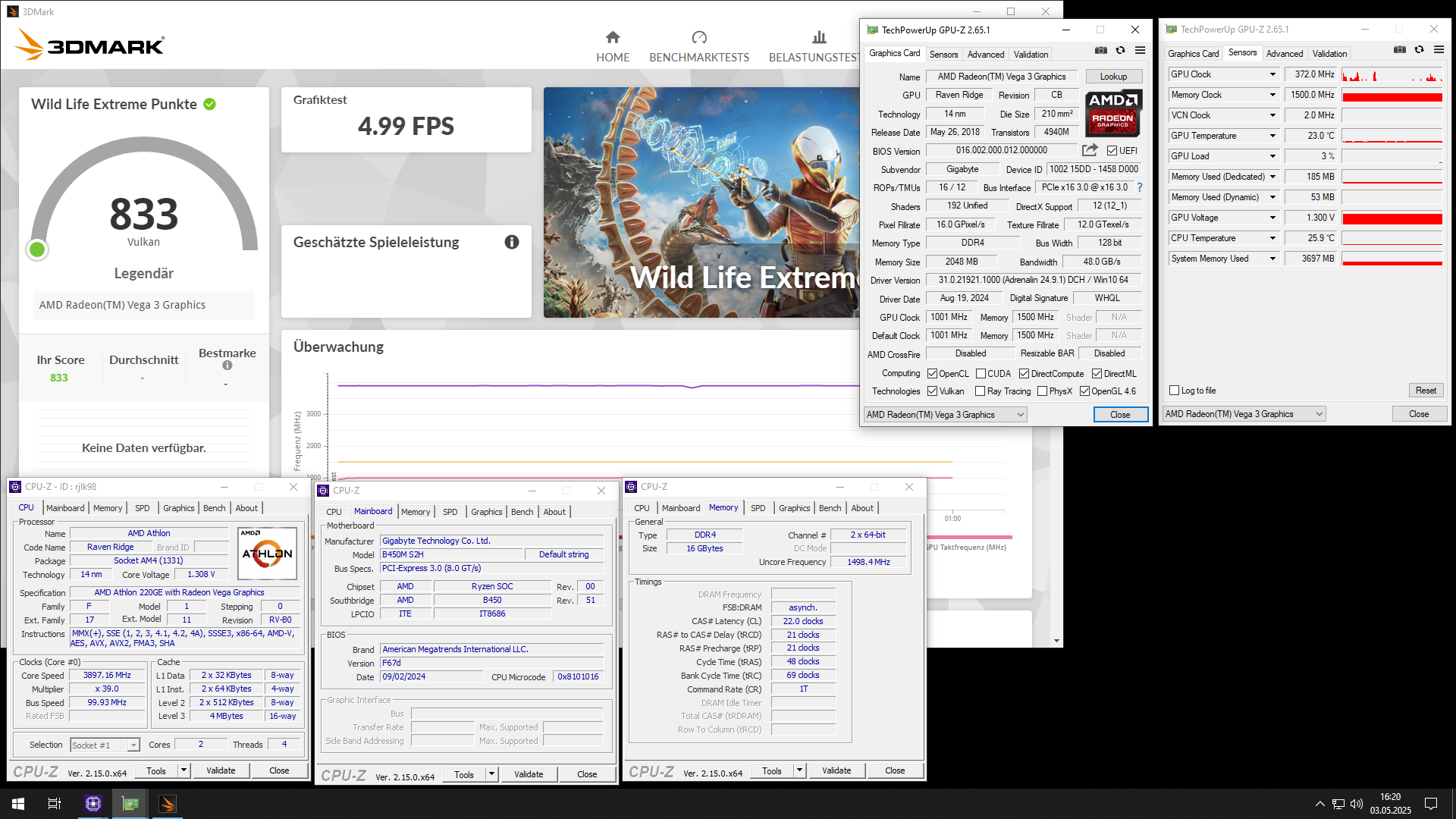Click the green verified score checkmark icon
1456x819 pixels.
click(210, 104)
